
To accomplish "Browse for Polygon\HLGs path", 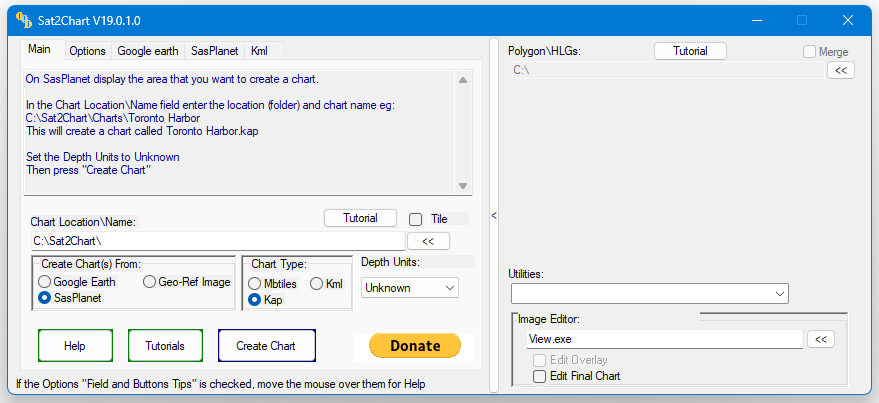I will click(x=840, y=70).
